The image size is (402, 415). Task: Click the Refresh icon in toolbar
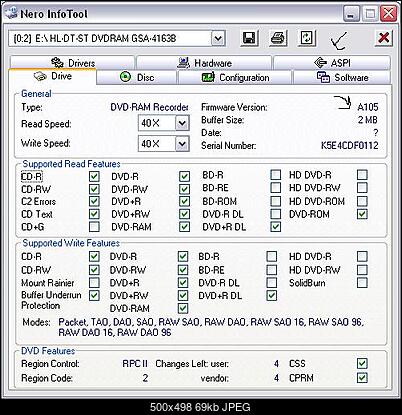pos(306,38)
